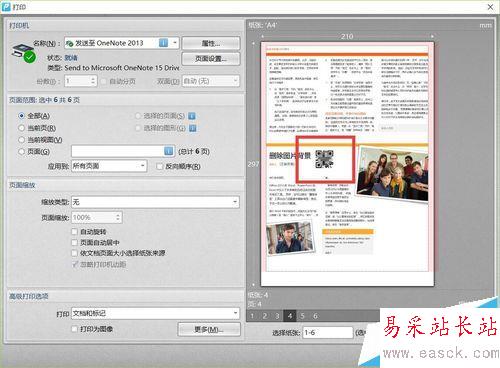Click the printer status icon
500x368 pixels.
pos(24,53)
